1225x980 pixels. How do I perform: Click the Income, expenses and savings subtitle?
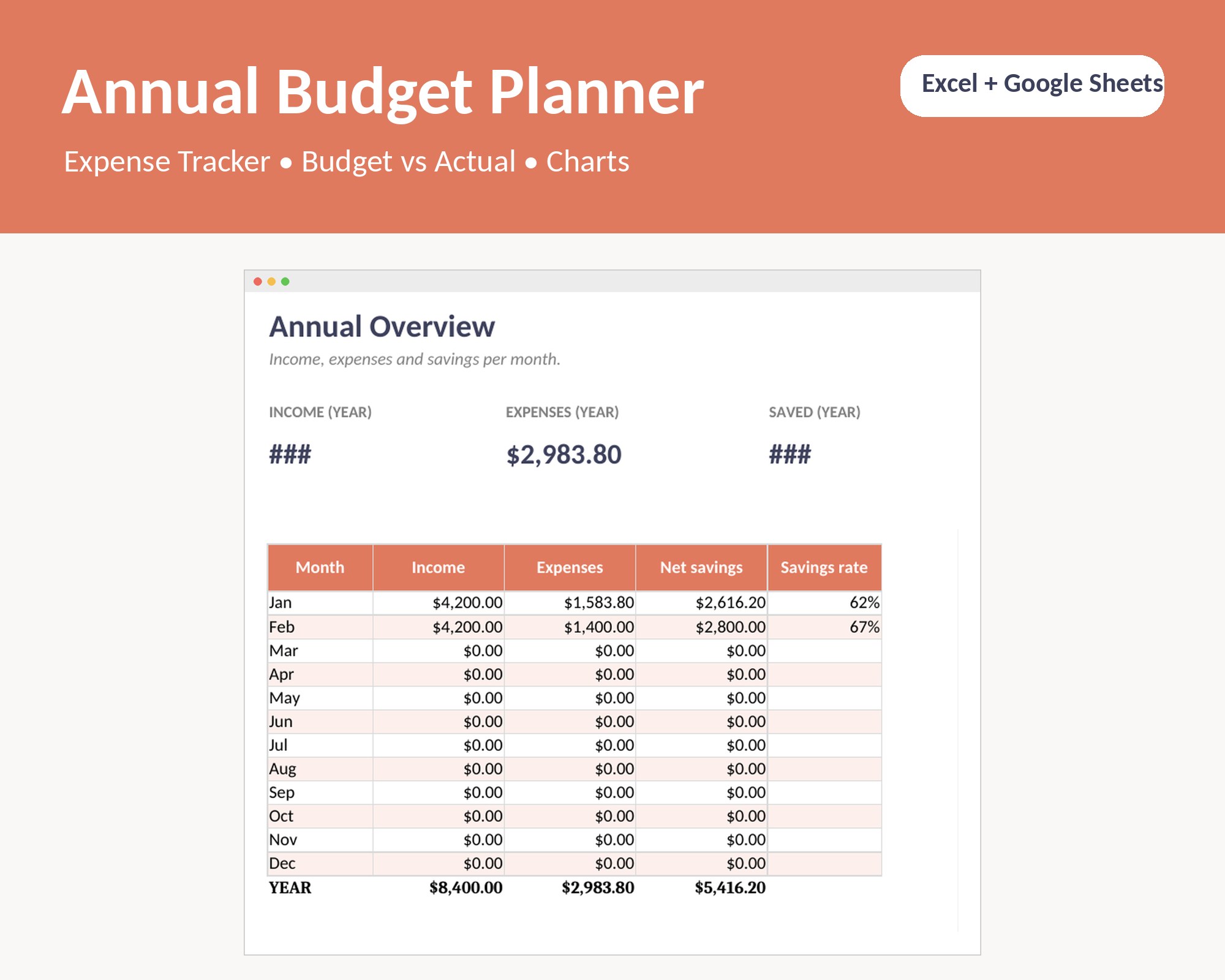pos(415,359)
